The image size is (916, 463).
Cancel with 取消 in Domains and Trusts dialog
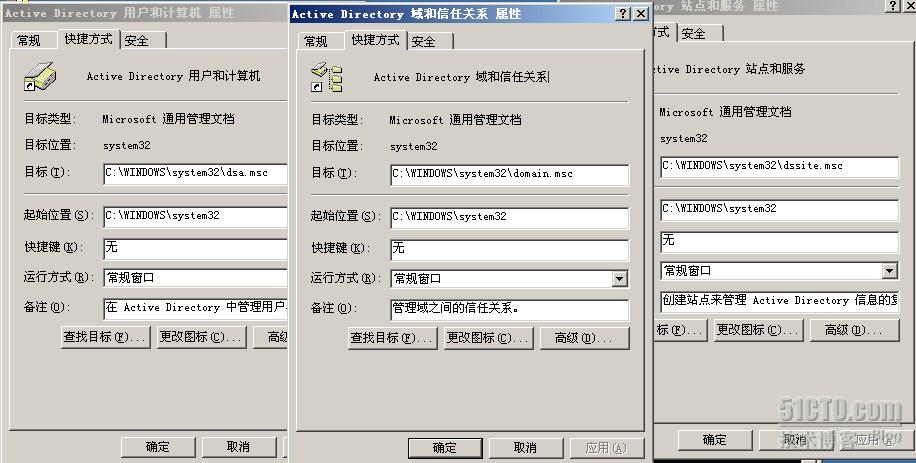(526, 448)
